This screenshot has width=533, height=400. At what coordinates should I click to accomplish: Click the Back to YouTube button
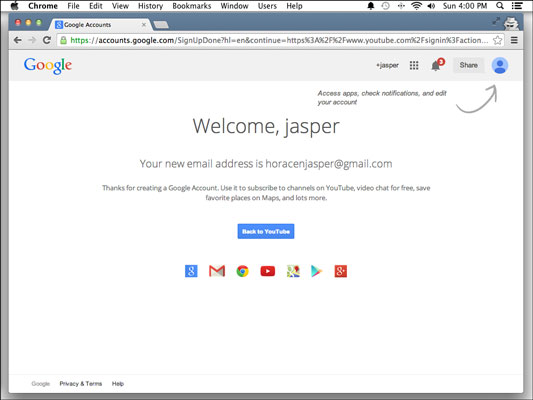(x=266, y=231)
